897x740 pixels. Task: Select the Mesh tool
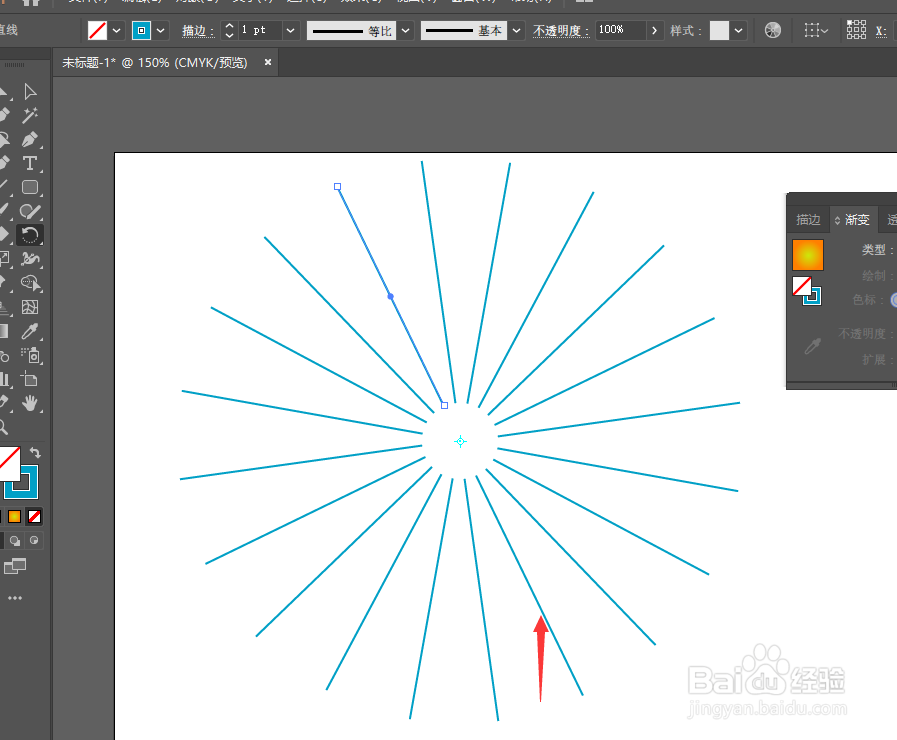pyautogui.click(x=30, y=307)
